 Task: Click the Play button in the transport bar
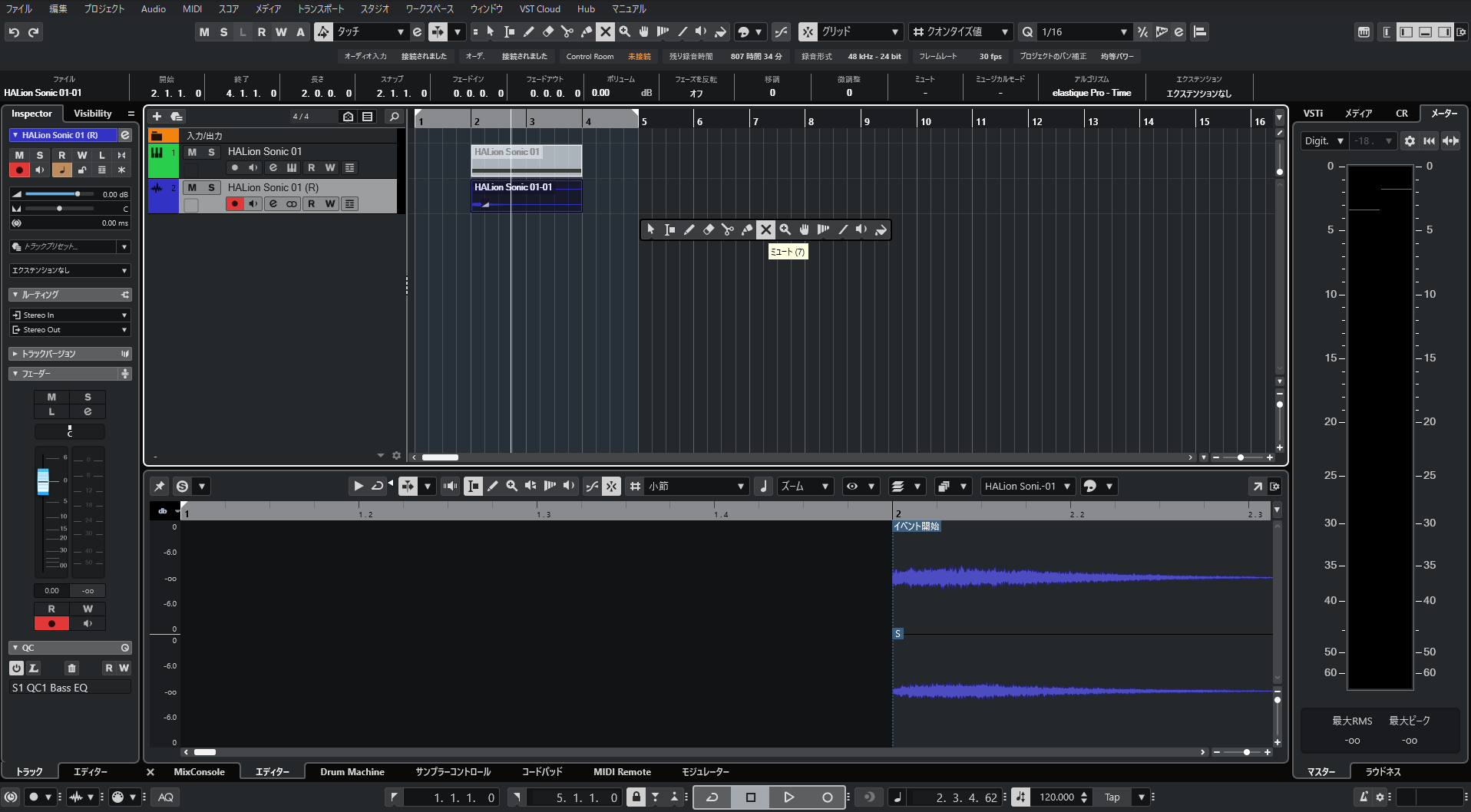point(788,797)
